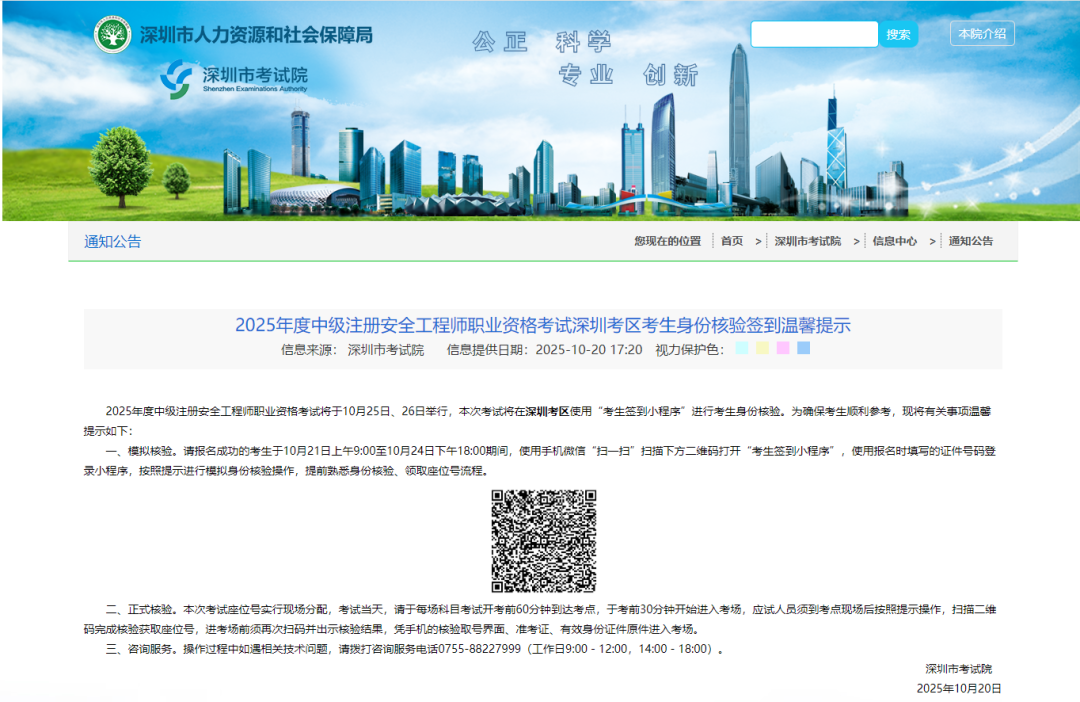Click inside the search input box

pos(814,34)
